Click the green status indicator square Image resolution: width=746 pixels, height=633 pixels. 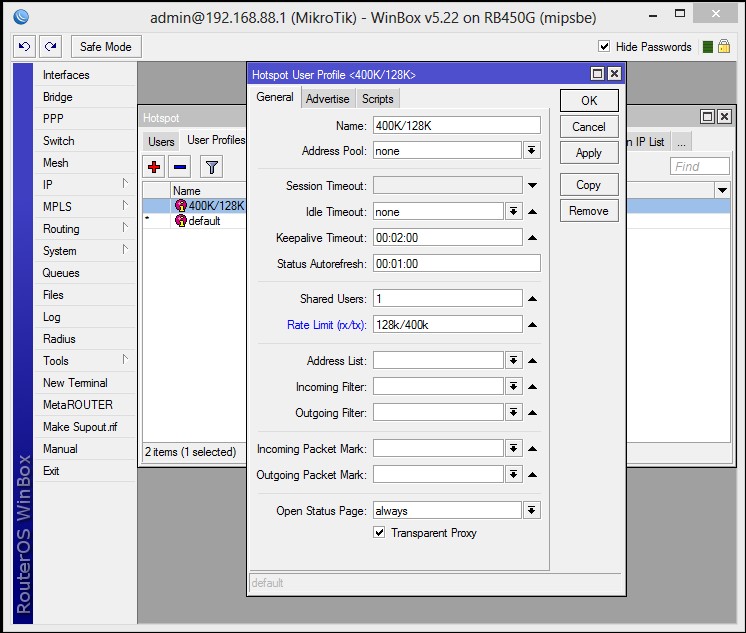tap(707, 47)
